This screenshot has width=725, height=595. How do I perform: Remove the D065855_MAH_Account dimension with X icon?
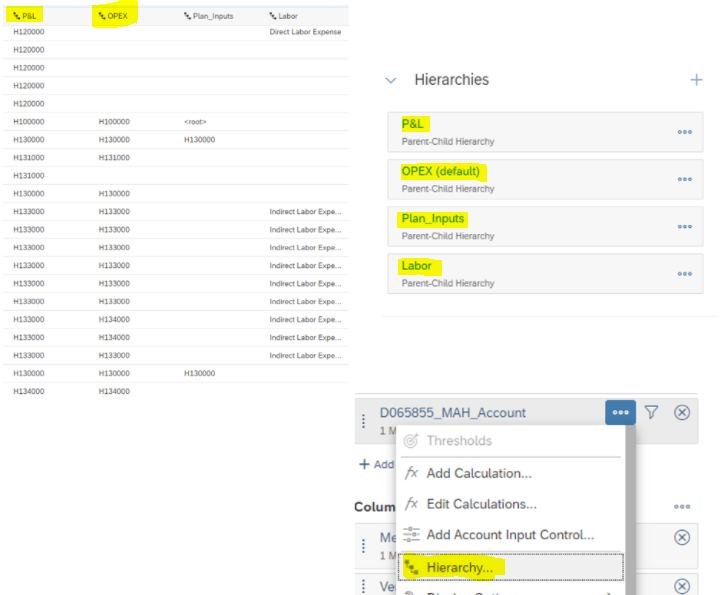coord(682,412)
